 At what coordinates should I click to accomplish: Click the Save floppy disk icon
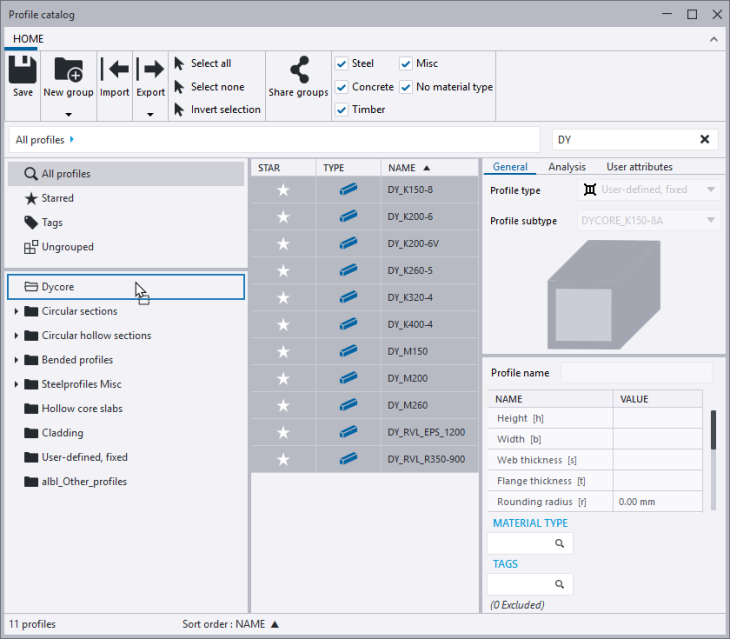22,69
